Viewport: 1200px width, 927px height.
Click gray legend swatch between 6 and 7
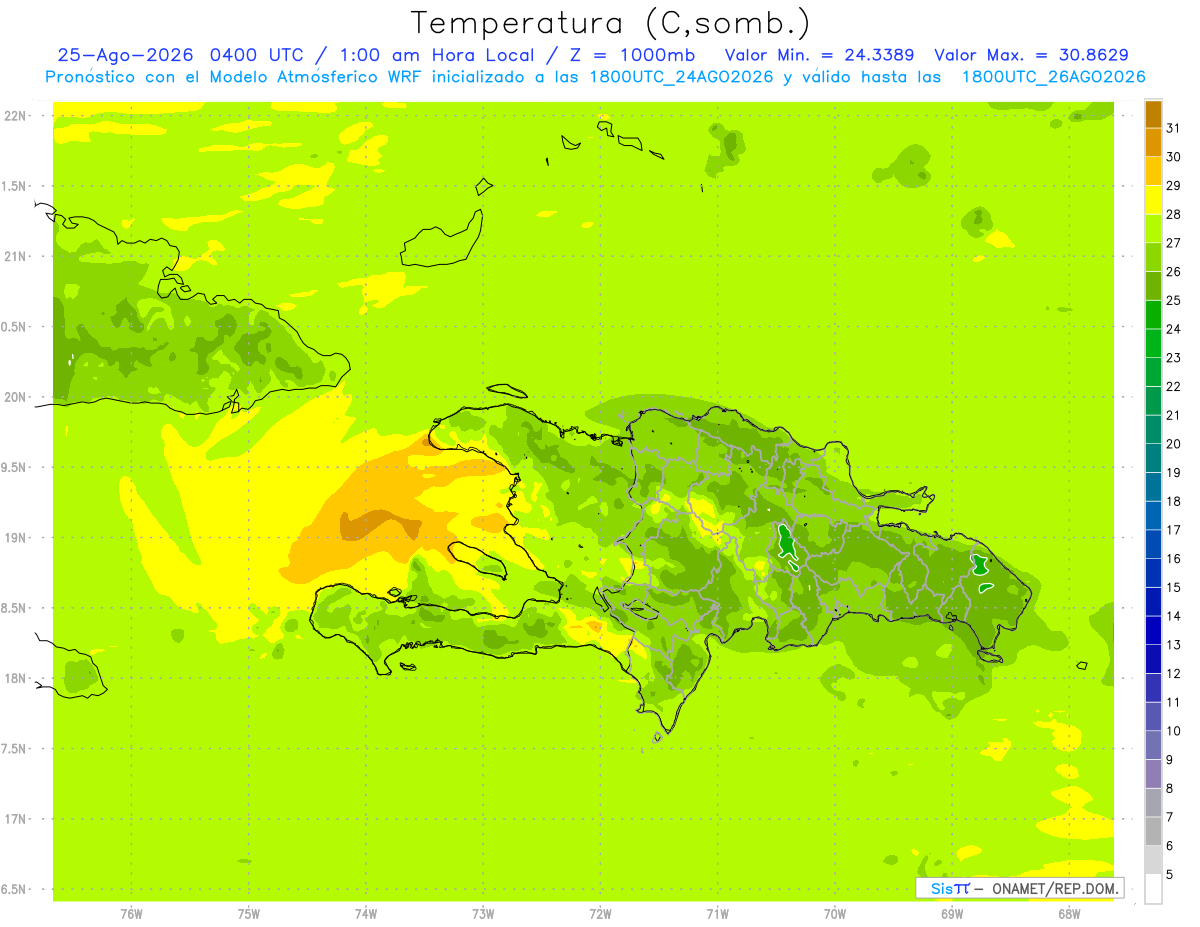tap(1153, 831)
